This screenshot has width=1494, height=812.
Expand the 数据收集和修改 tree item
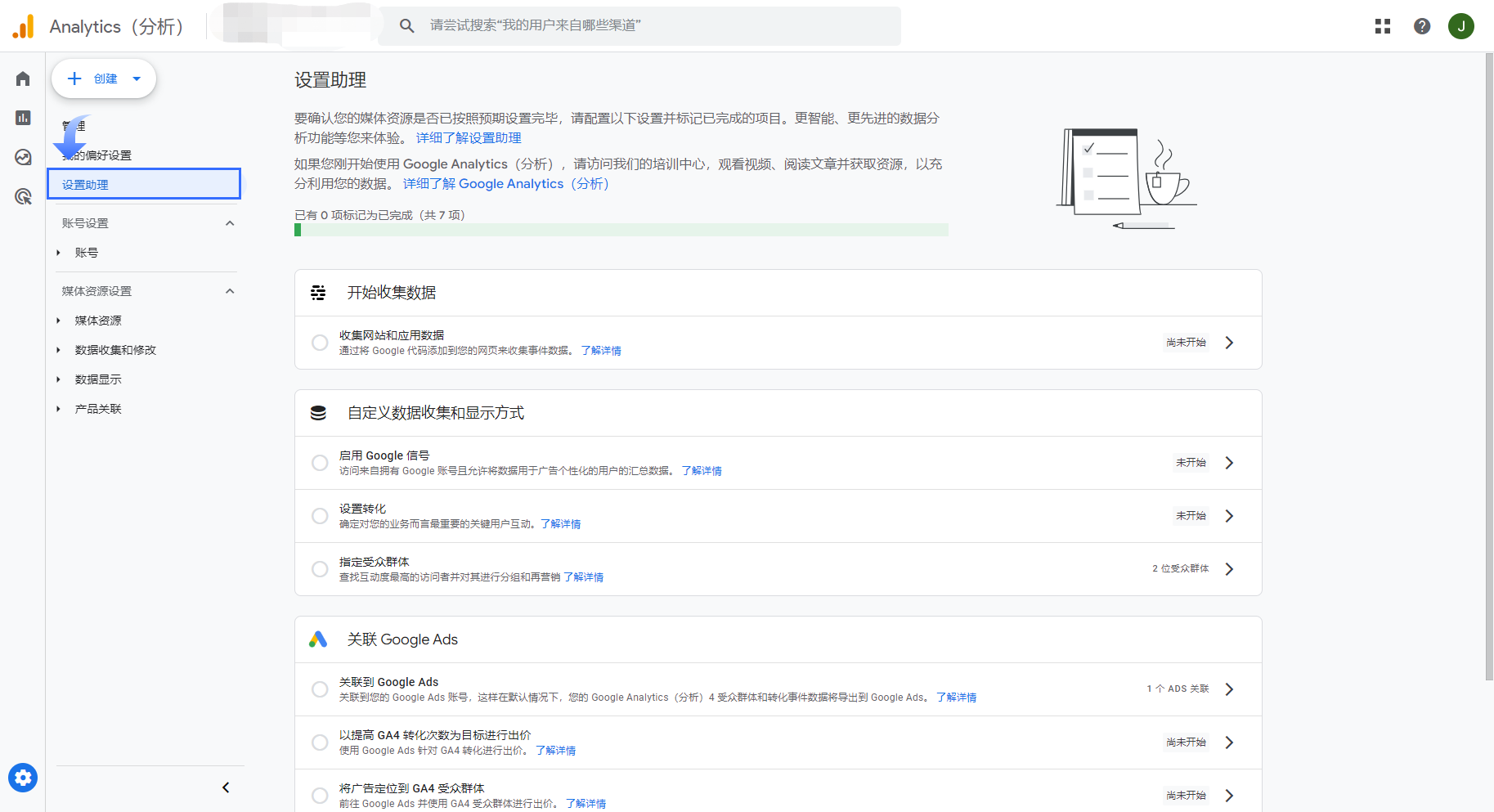coord(58,350)
